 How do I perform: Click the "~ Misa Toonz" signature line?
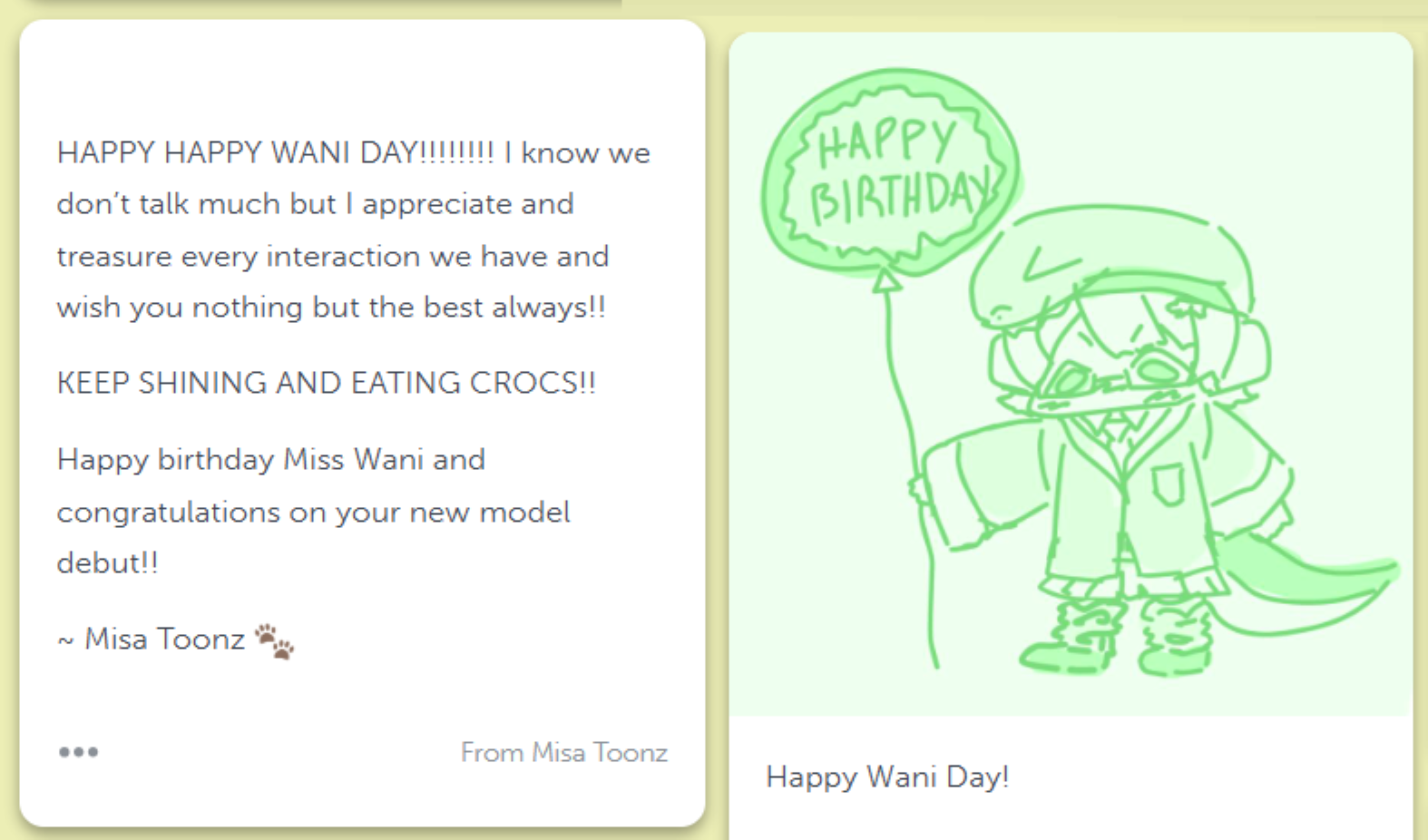point(151,640)
